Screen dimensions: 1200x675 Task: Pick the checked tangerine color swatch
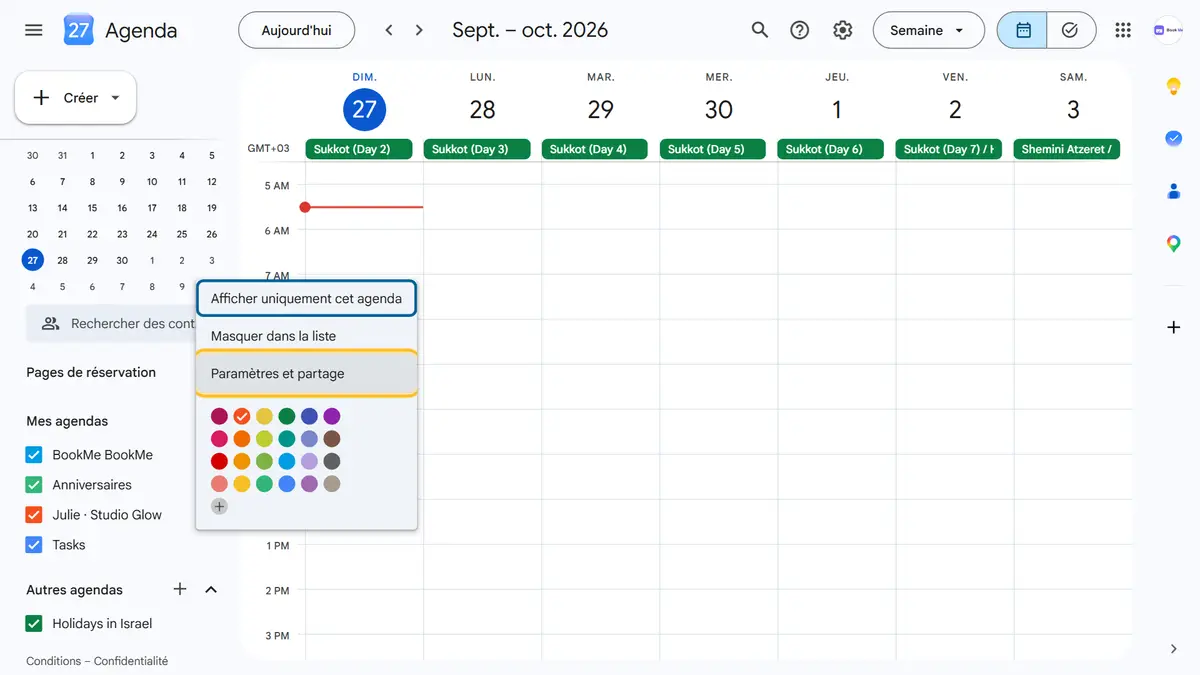click(x=242, y=417)
